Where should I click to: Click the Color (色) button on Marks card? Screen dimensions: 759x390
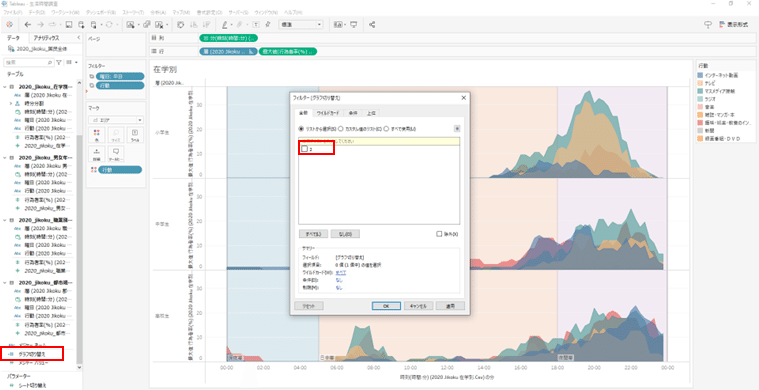97,135
